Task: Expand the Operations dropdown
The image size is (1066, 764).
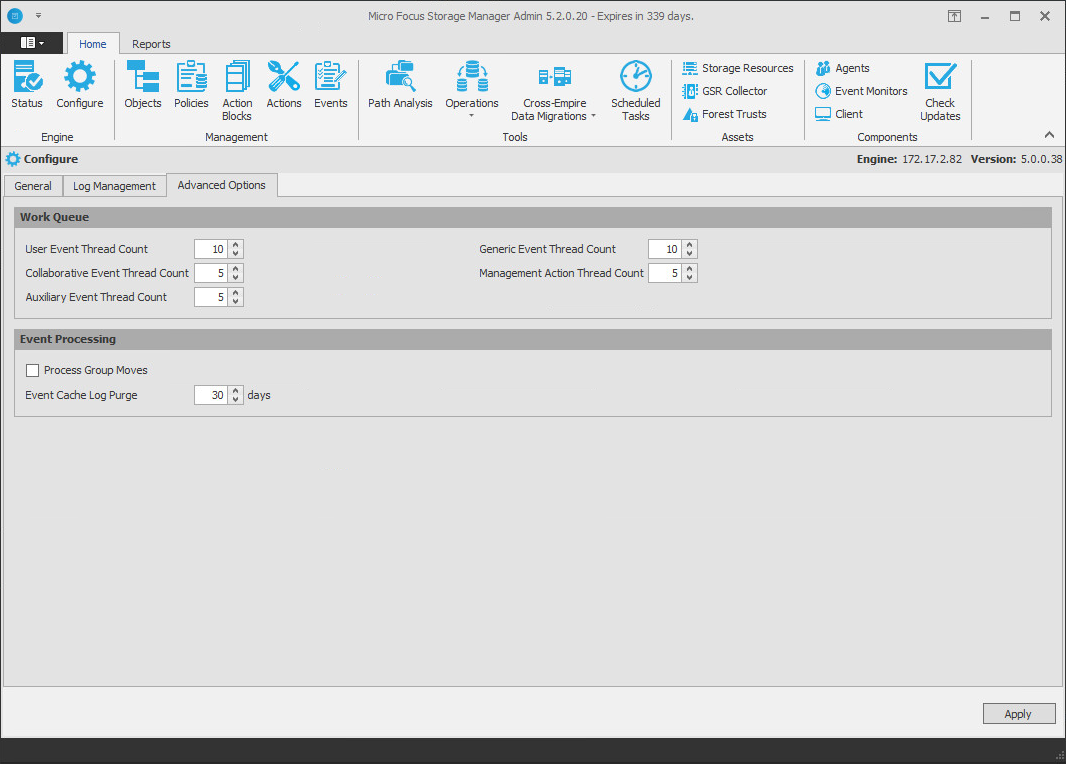Action: tap(472, 92)
